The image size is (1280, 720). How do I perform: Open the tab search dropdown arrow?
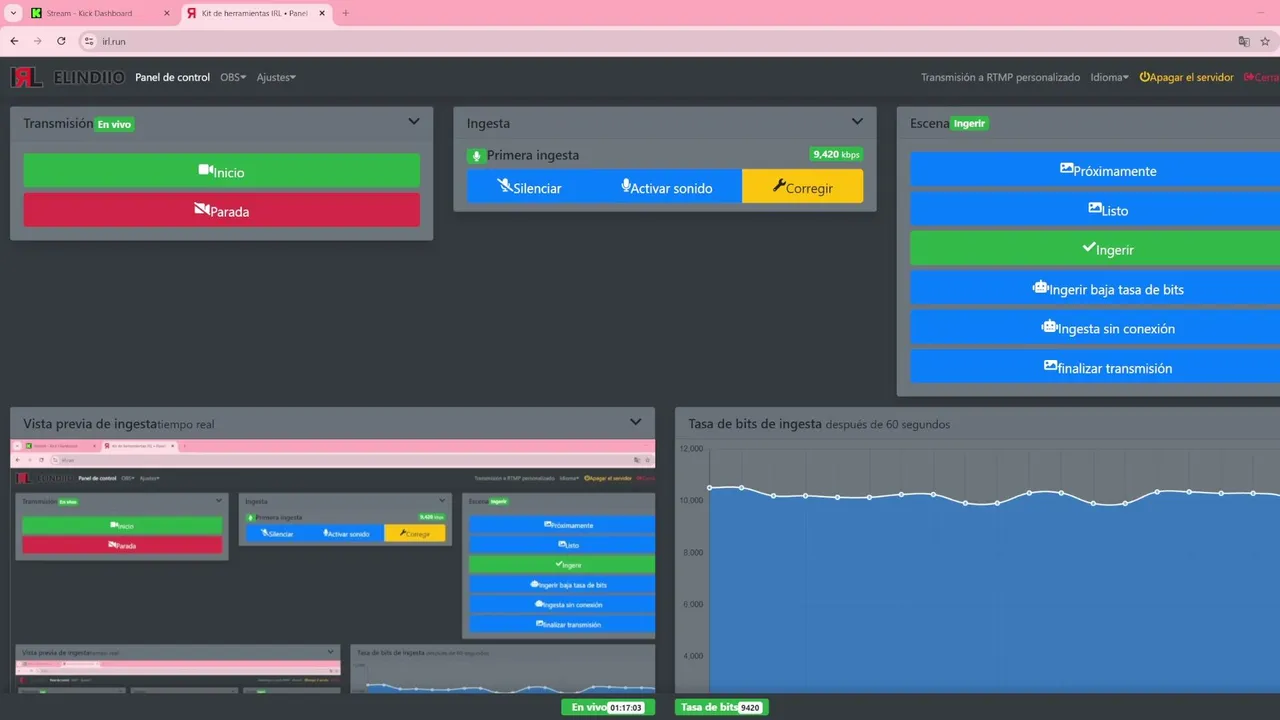(x=14, y=13)
